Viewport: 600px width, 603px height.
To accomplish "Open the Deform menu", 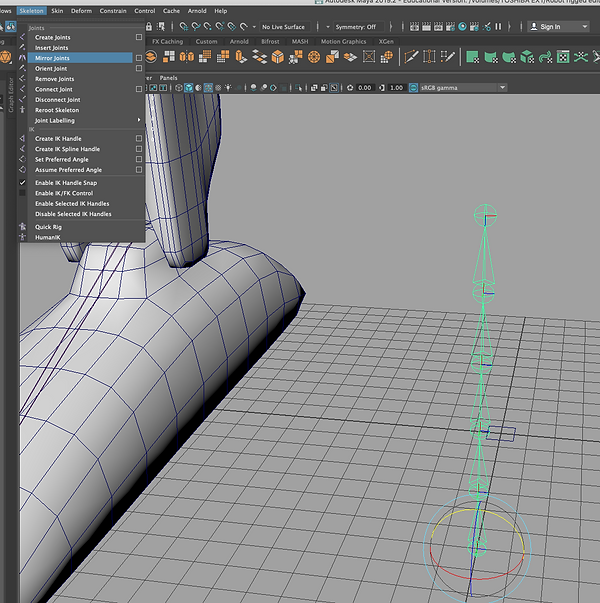I will pyautogui.click(x=81, y=11).
